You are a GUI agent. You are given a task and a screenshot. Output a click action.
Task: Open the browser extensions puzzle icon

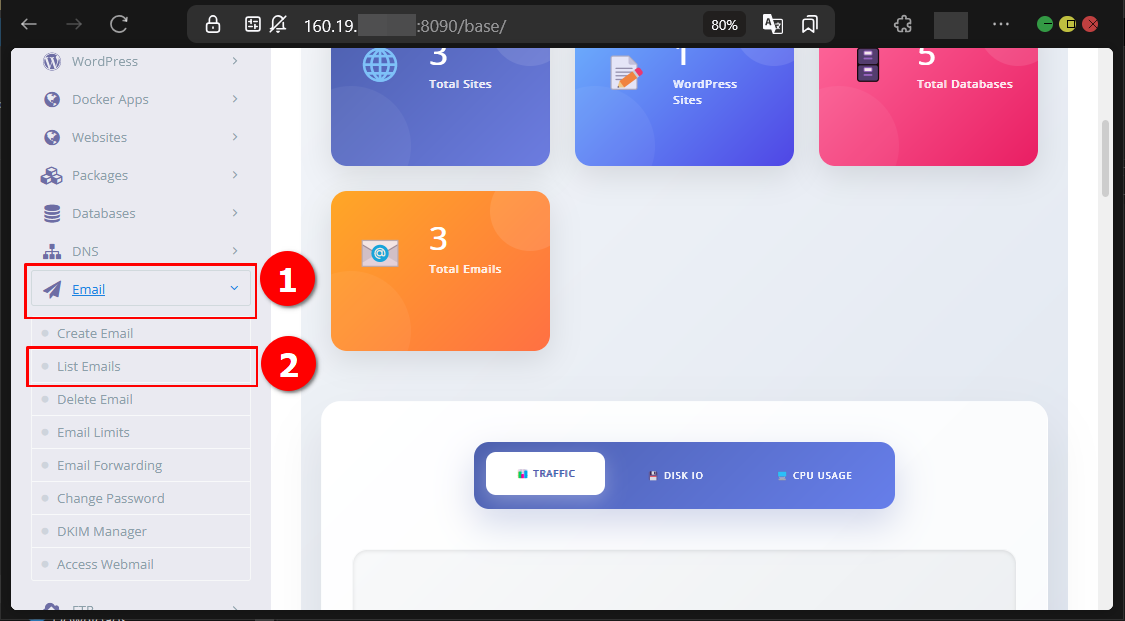pyautogui.click(x=903, y=24)
